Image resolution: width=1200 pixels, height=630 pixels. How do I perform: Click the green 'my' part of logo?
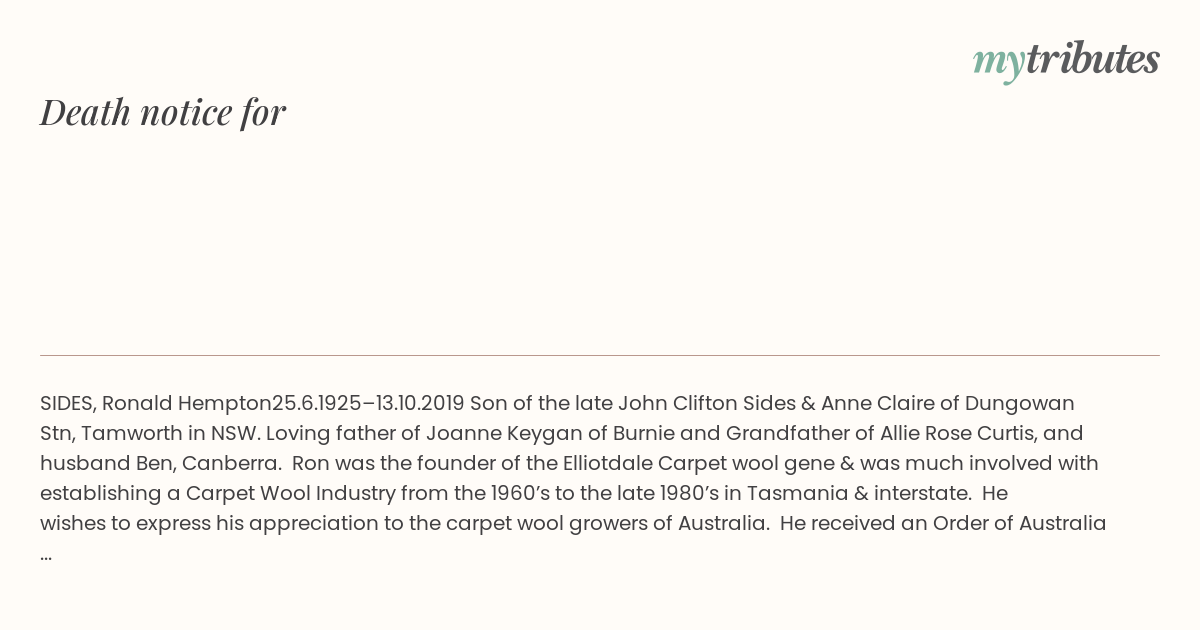[998, 63]
